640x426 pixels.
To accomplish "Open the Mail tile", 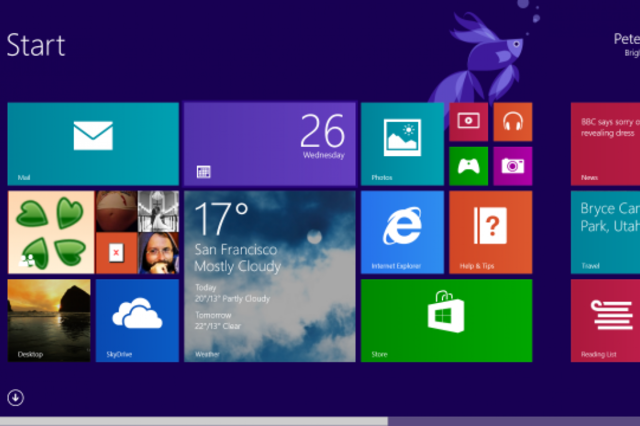I will click(x=93, y=144).
